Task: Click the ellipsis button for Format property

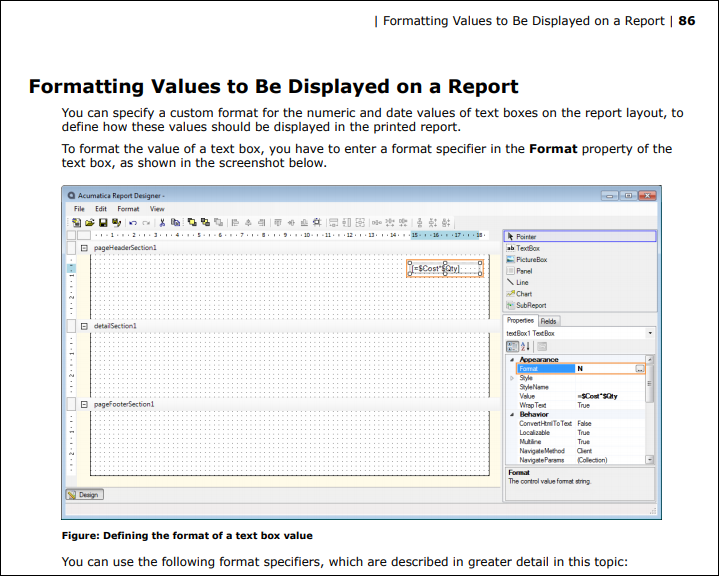Action: click(x=639, y=369)
